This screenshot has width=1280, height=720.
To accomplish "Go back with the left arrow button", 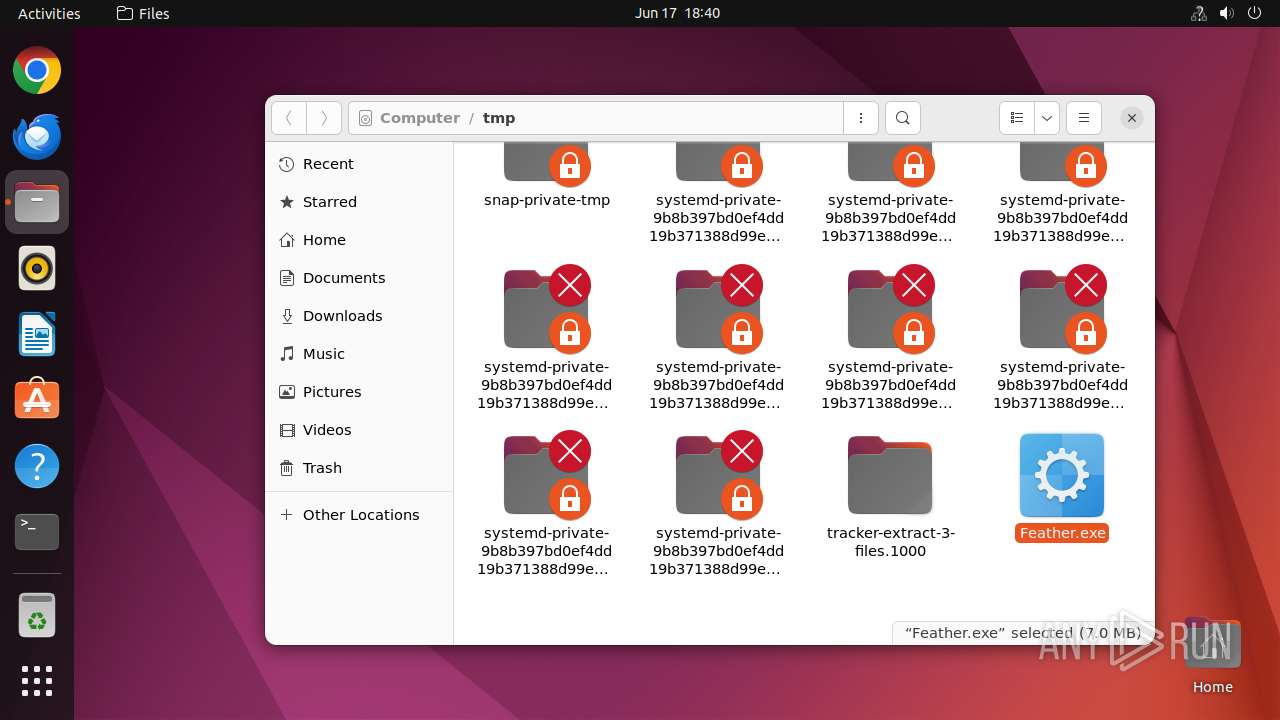I will pos(289,118).
